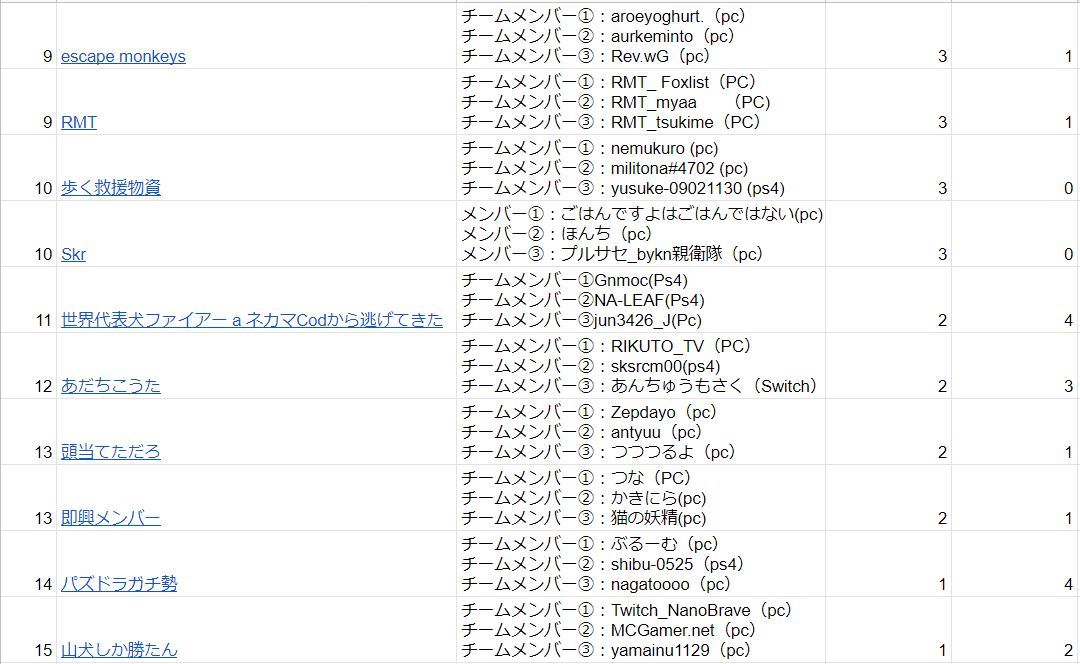Open the 即興メンバー team link

[x=111, y=518]
